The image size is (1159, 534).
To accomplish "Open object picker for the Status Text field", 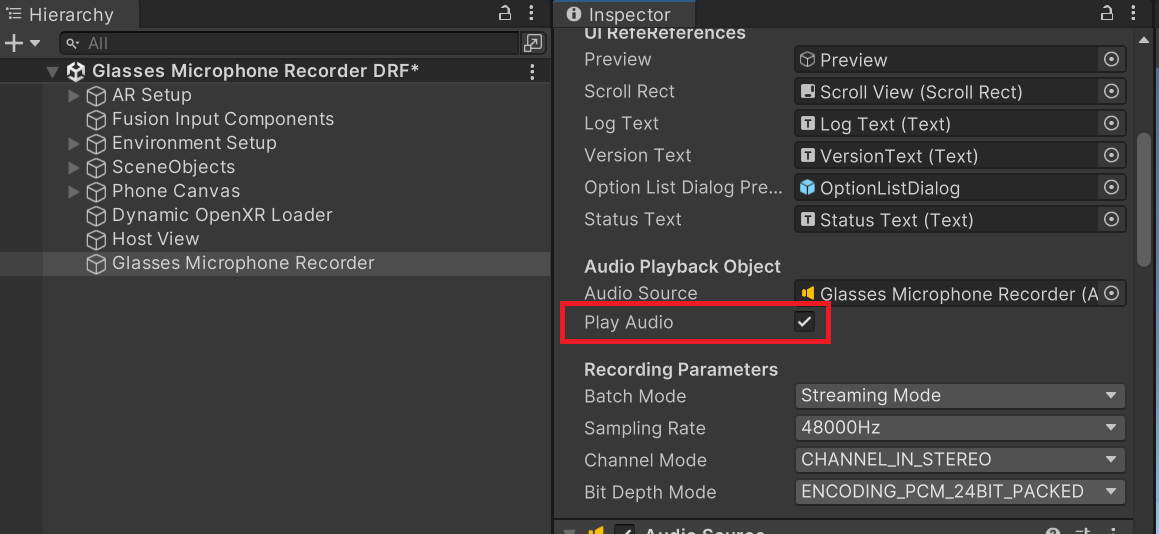I will tap(1111, 220).
